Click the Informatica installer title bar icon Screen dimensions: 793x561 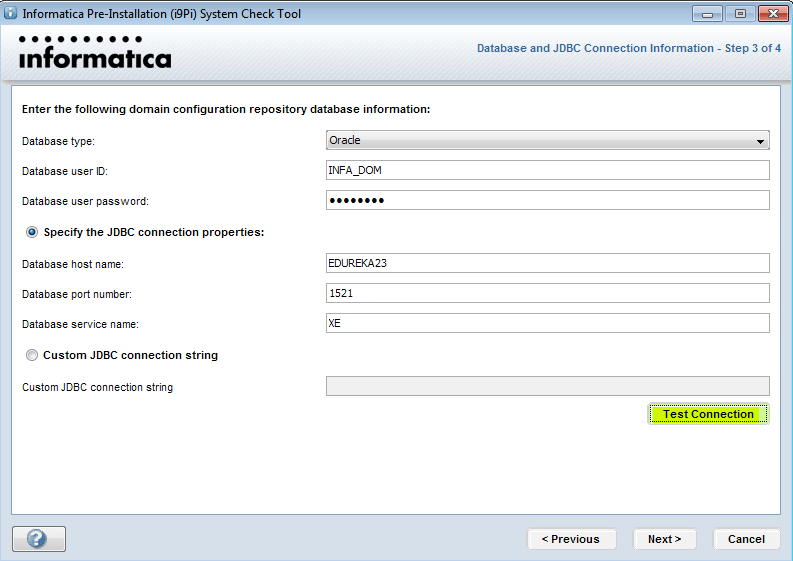(10, 13)
